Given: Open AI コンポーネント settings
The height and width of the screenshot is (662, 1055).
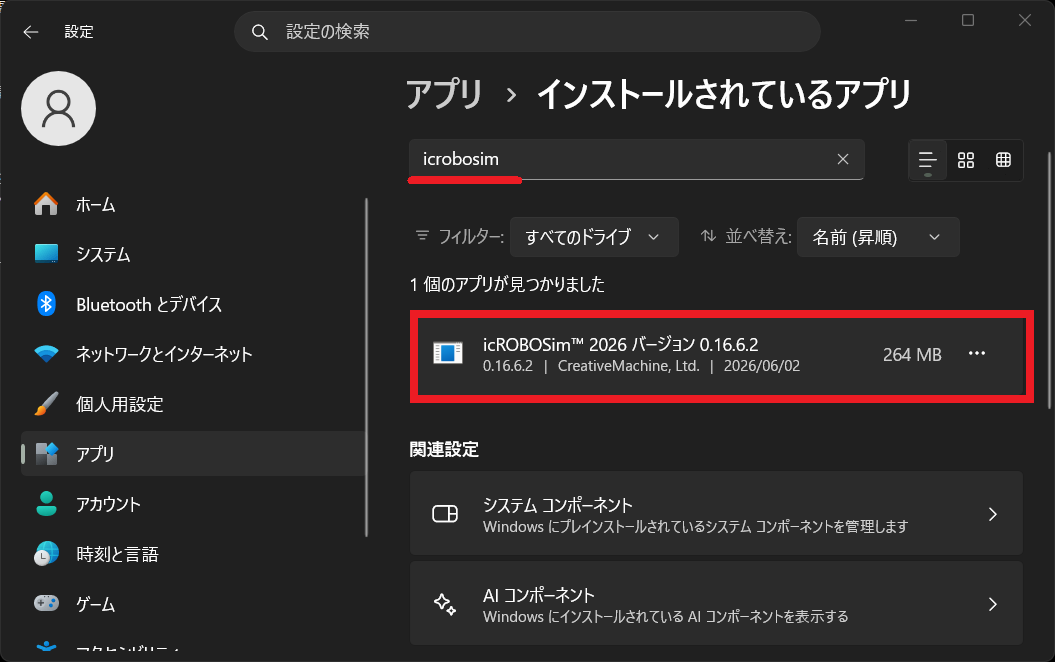Looking at the screenshot, I should click(x=716, y=603).
